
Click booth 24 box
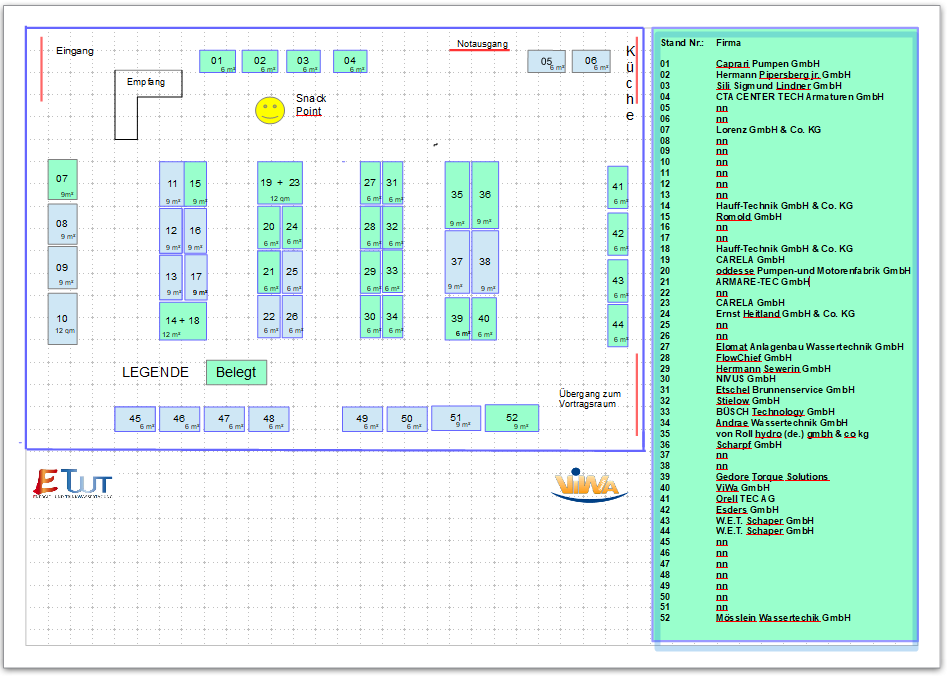click(x=292, y=228)
